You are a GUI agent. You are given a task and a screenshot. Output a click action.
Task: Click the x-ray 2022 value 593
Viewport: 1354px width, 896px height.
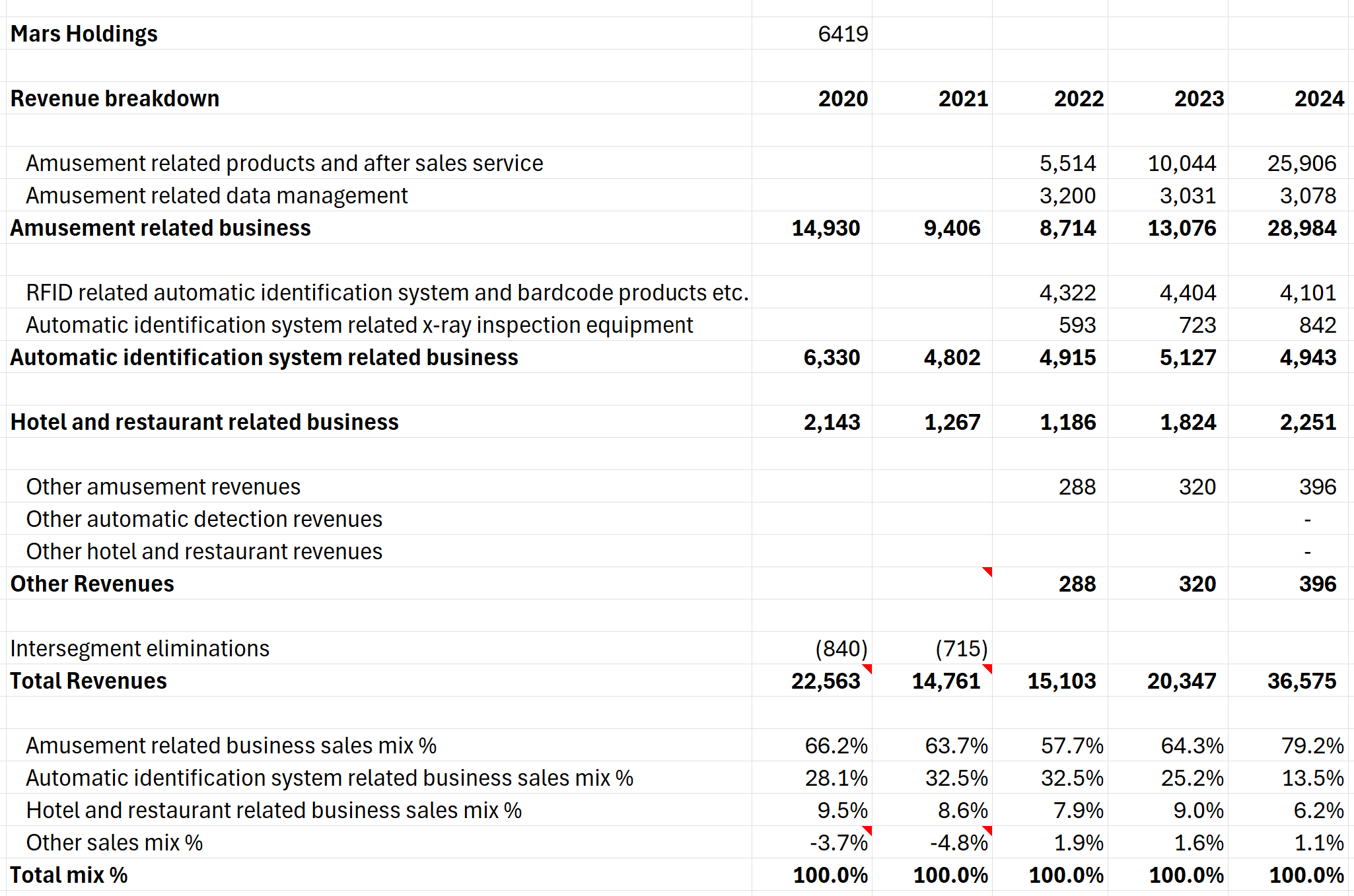pos(1077,325)
